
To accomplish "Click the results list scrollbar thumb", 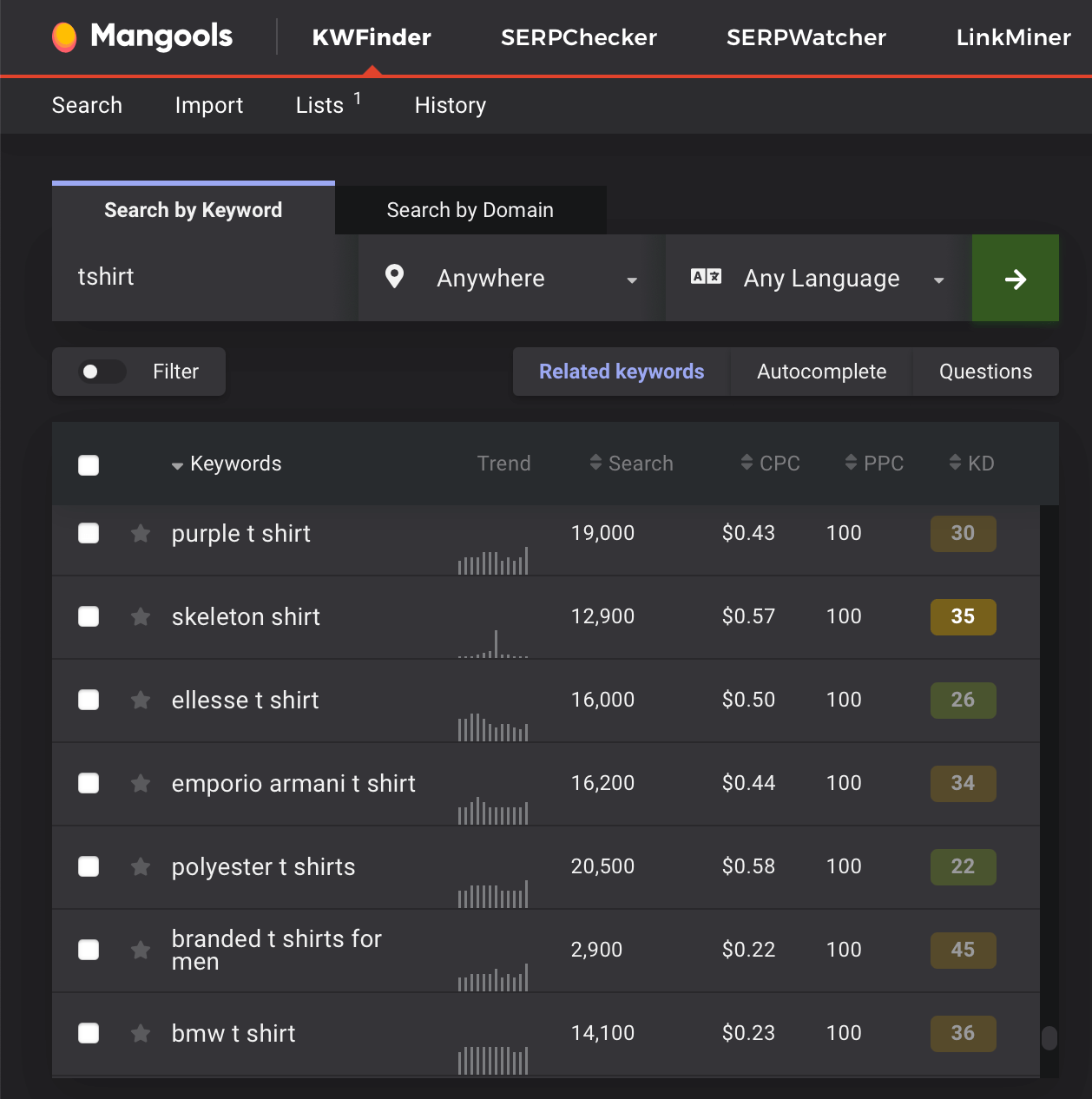I will coord(1049,1038).
